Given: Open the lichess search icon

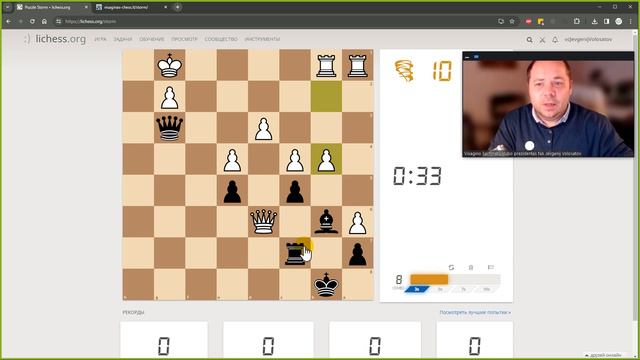Looking at the screenshot, I should (x=529, y=40).
